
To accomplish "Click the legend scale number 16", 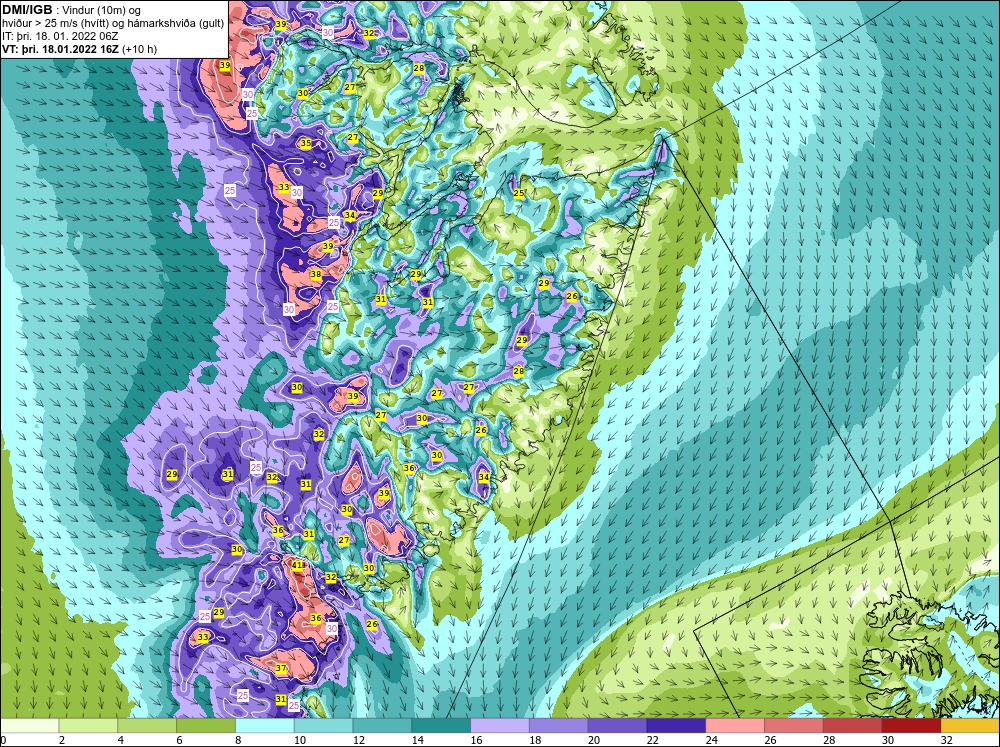I will pyautogui.click(x=476, y=740).
